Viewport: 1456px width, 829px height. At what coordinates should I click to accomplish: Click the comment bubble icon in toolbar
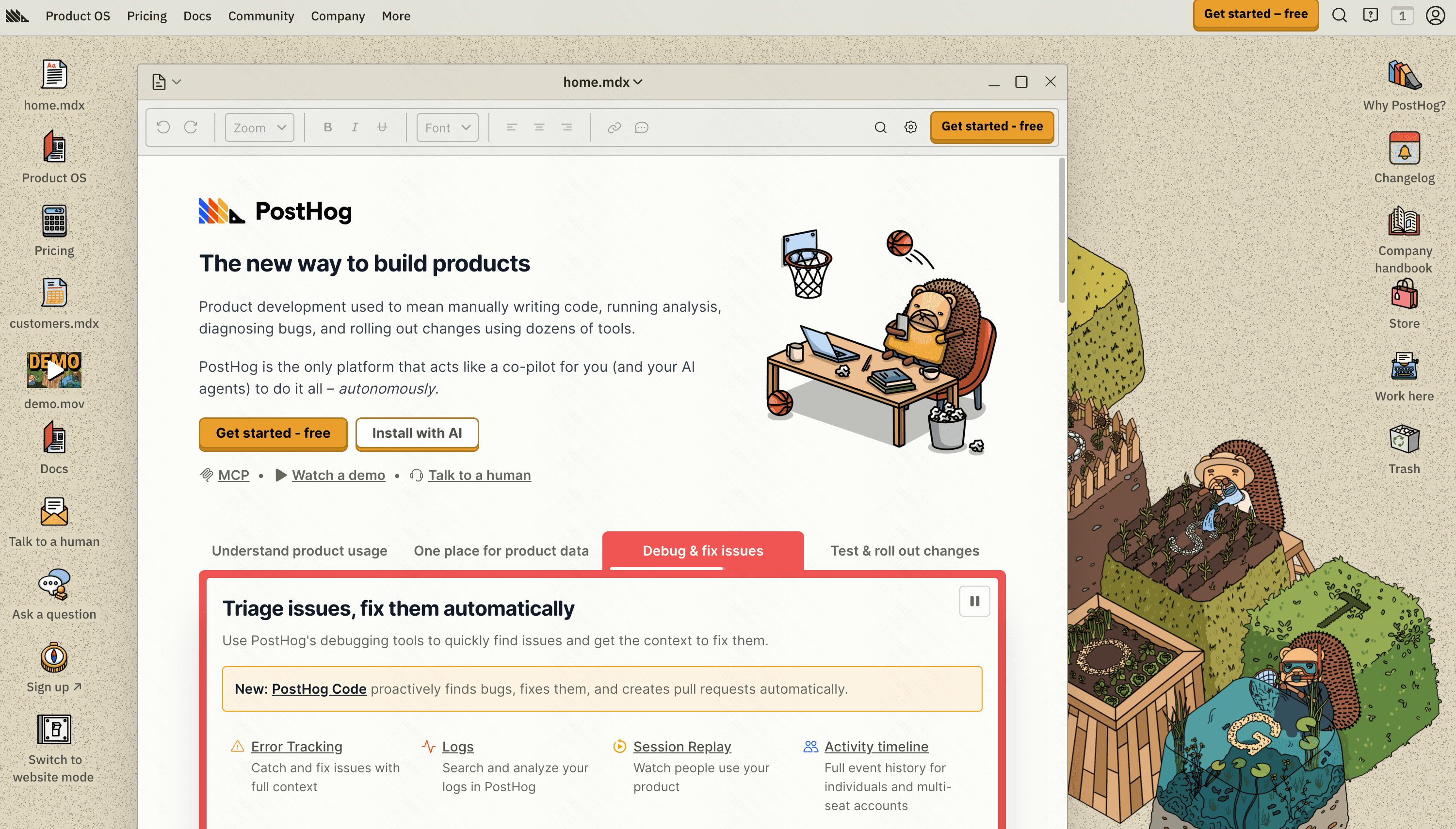coord(641,128)
